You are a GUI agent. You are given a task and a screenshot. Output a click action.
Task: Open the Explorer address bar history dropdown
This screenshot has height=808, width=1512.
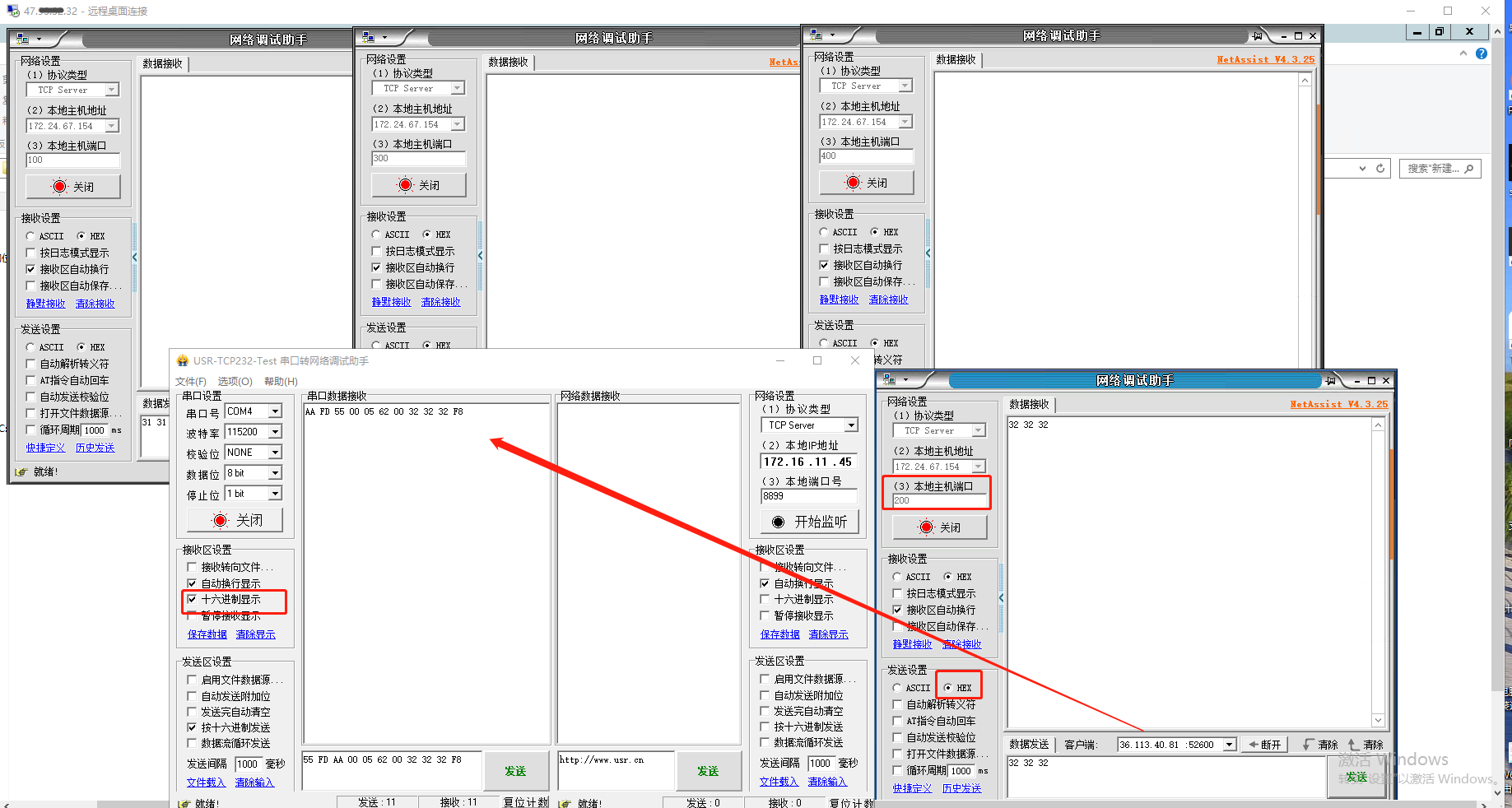click(x=1362, y=169)
